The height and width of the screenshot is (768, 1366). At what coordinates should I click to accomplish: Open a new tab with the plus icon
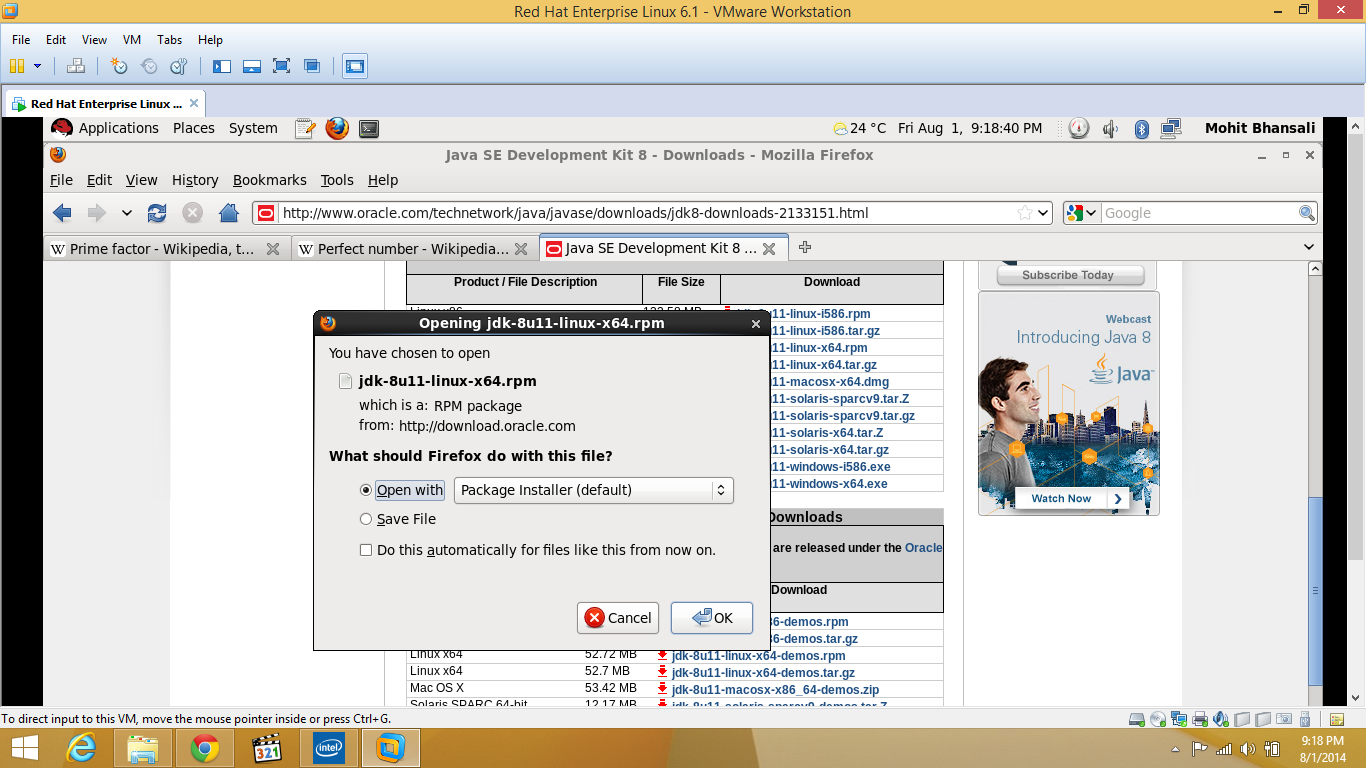coord(805,247)
